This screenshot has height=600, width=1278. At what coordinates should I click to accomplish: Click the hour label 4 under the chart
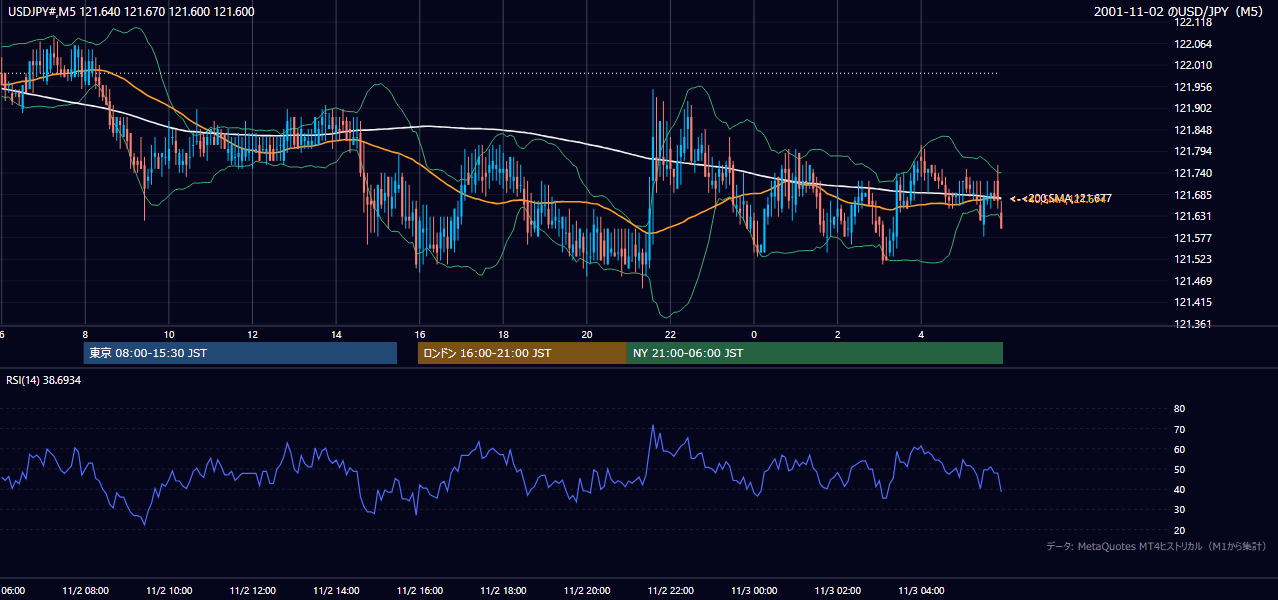(x=921, y=335)
